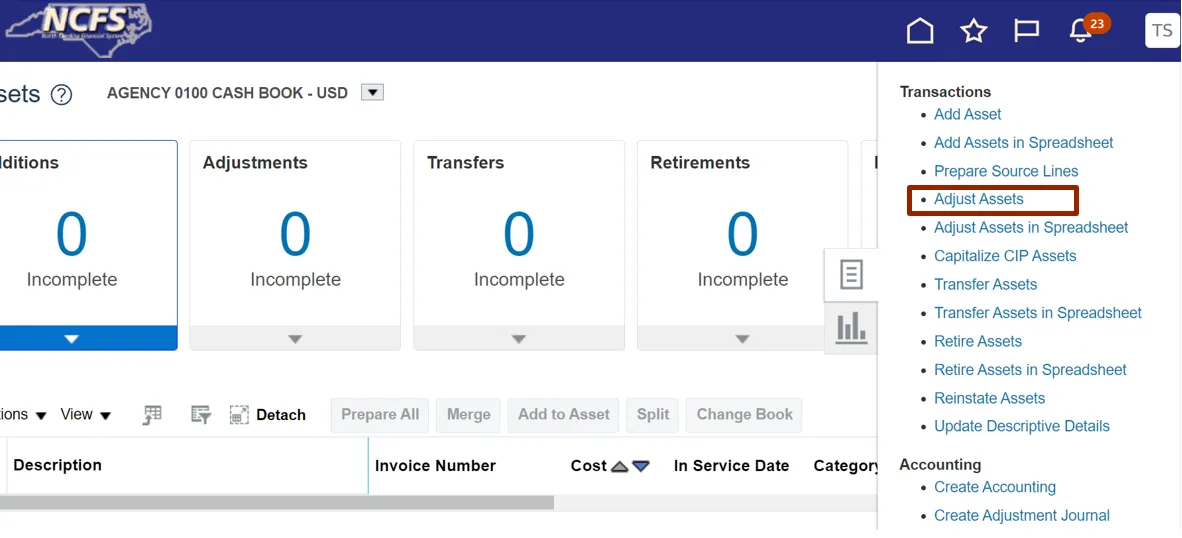Open the Capitalize CIP Assets task

1005,256
